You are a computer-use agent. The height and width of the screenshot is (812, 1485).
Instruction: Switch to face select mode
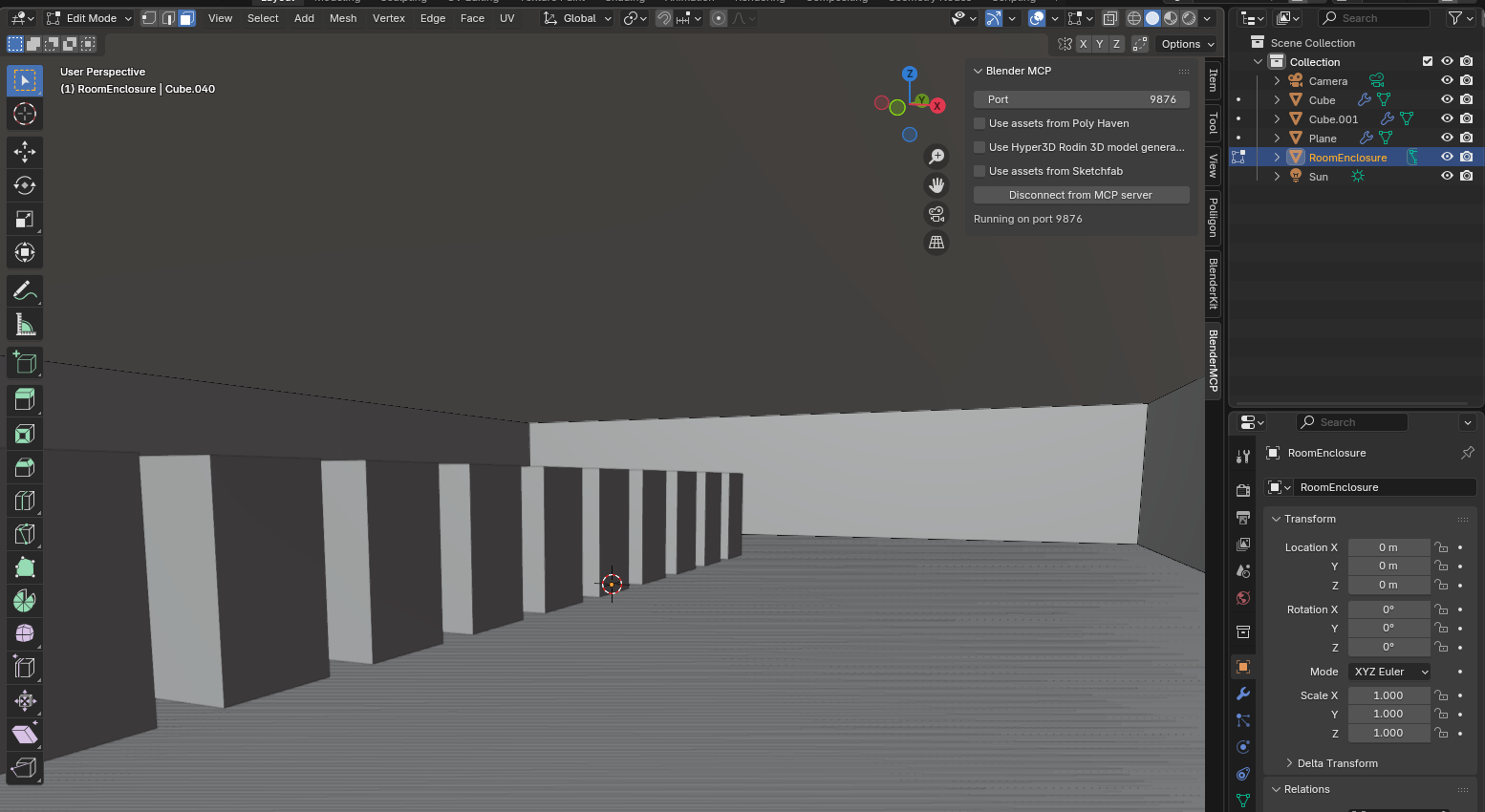tap(186, 18)
